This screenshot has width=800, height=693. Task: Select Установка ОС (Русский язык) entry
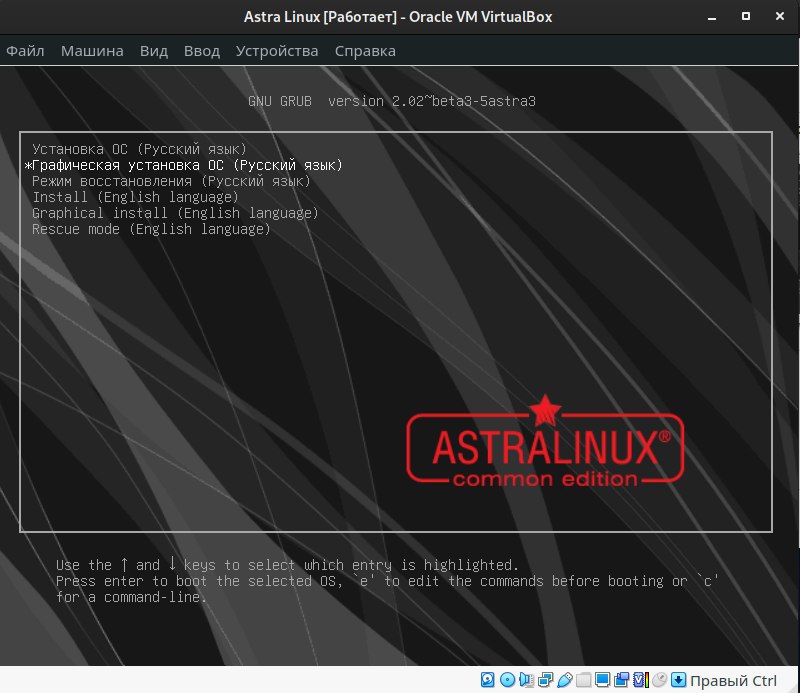pos(139,149)
